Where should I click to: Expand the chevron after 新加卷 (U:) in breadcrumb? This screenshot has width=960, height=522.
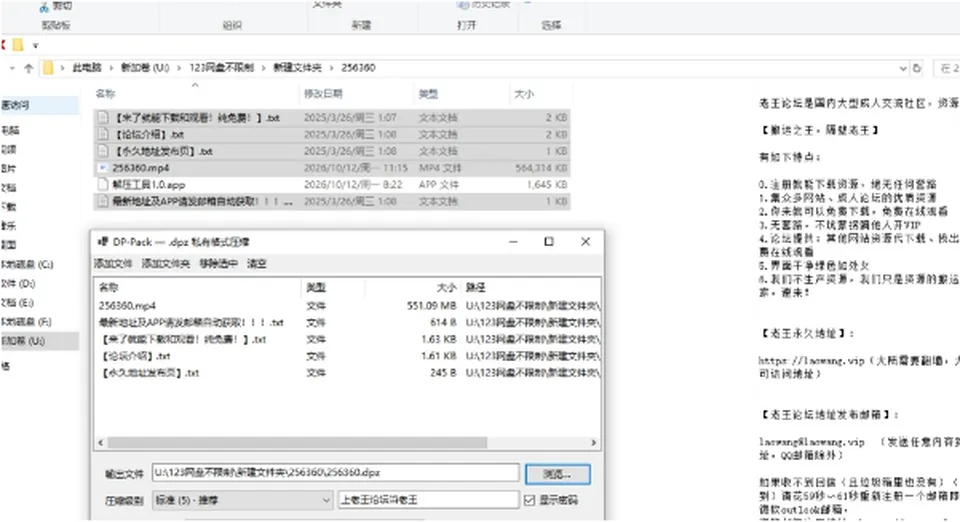click(x=179, y=68)
